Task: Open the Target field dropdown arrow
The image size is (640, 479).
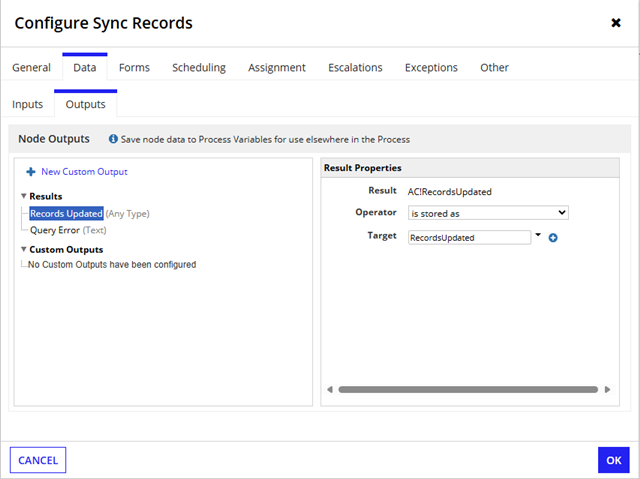Action: [539, 236]
